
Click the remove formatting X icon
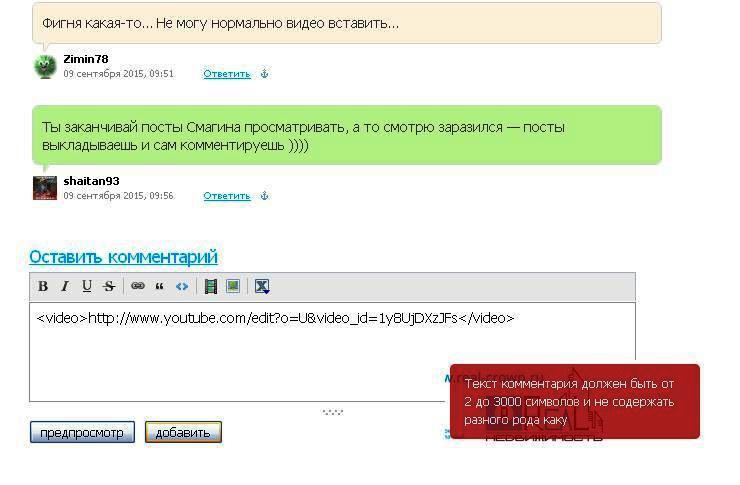pos(262,287)
